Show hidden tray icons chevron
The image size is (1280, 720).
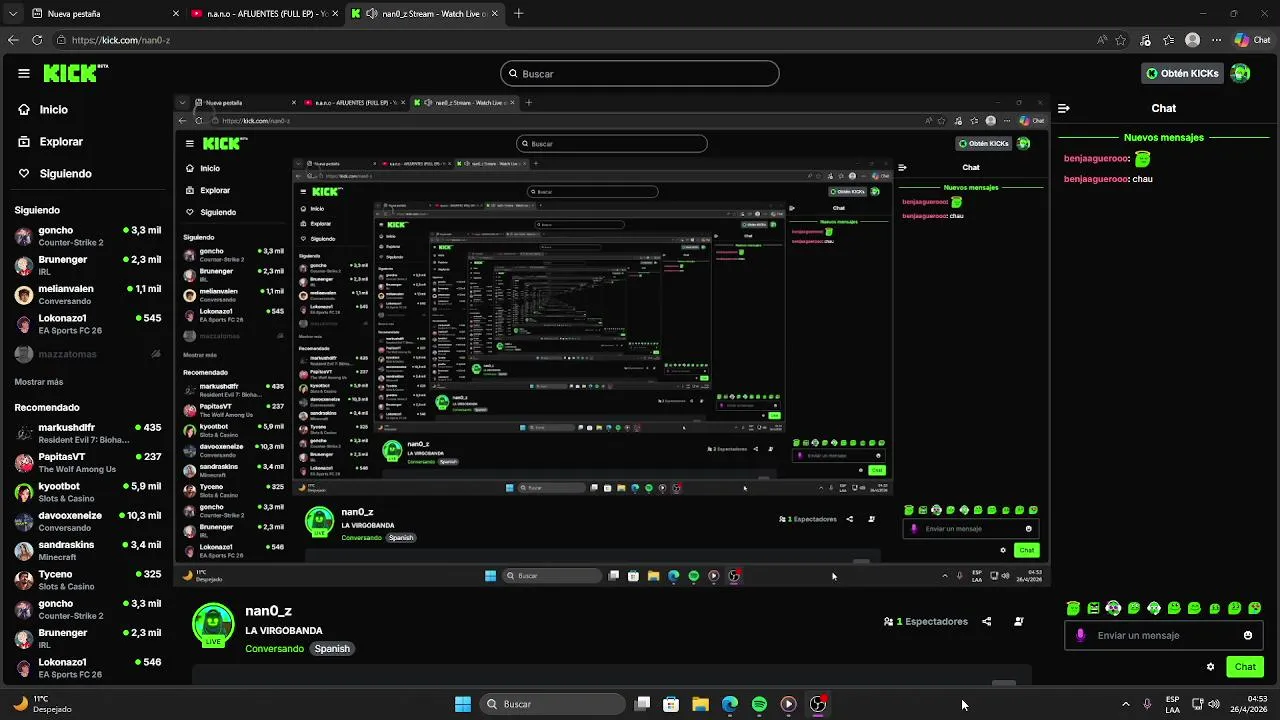coord(1125,704)
